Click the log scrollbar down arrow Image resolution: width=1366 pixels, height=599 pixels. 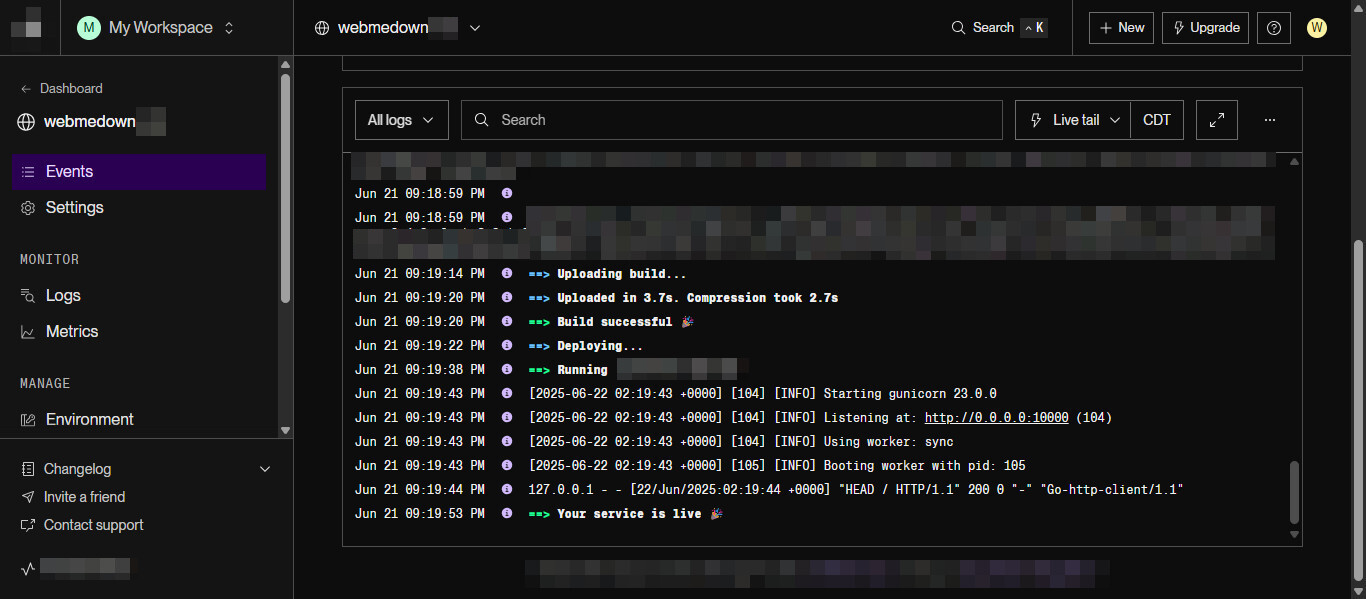point(1295,535)
